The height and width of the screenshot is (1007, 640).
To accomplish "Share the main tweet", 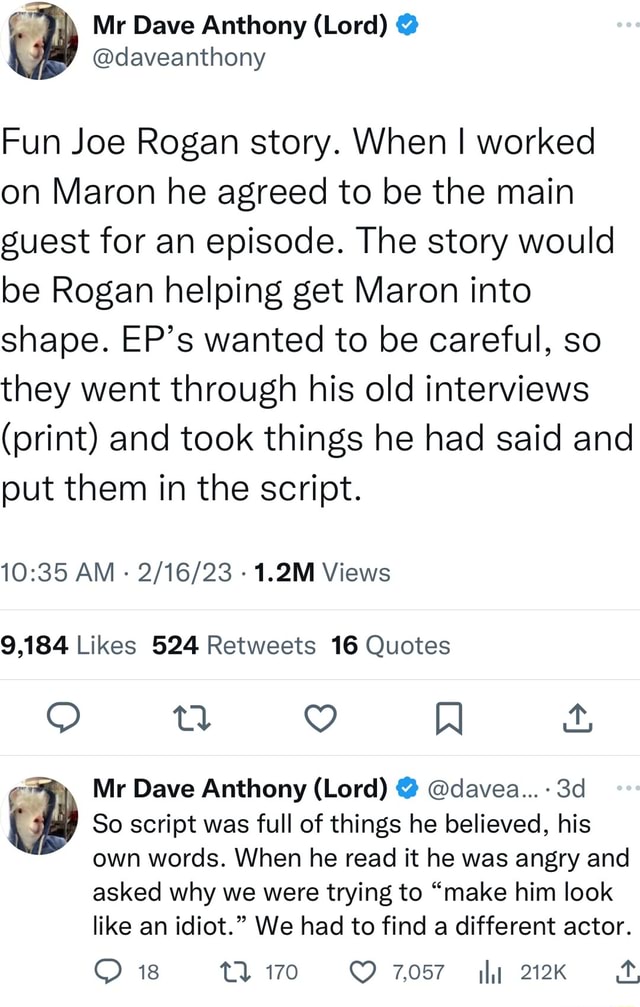I will coord(577,718).
